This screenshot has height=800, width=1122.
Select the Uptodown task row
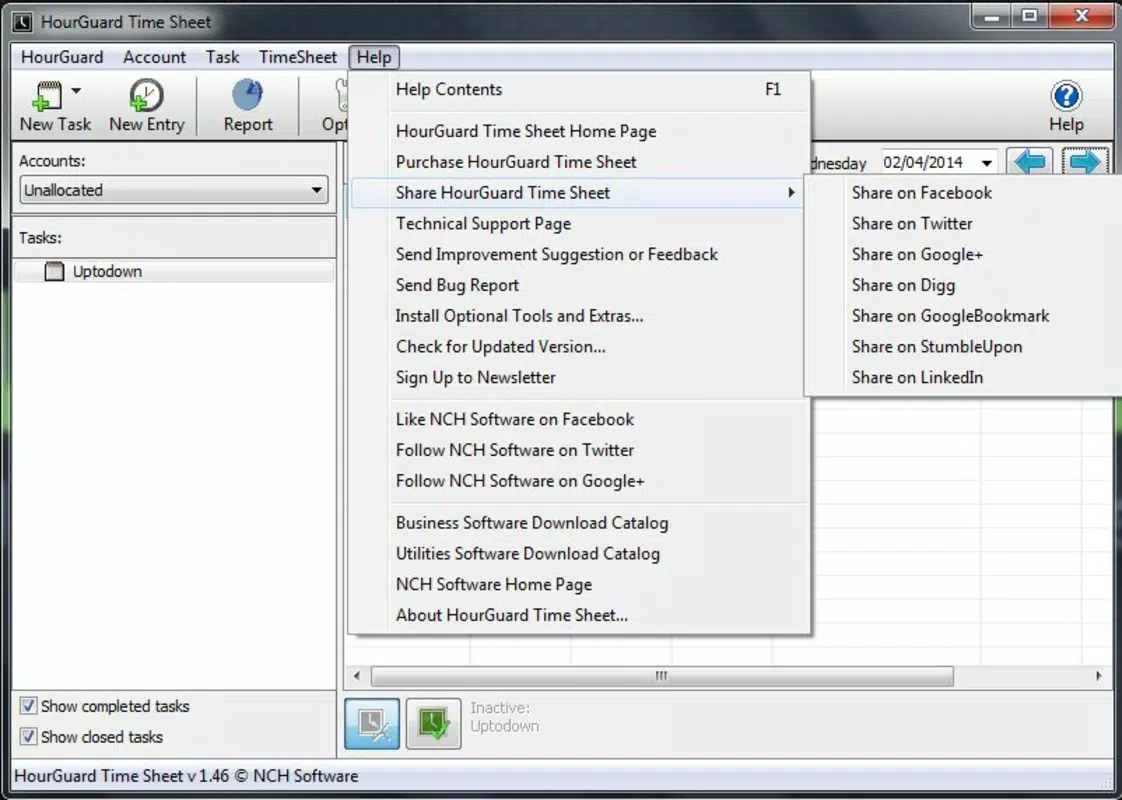174,271
